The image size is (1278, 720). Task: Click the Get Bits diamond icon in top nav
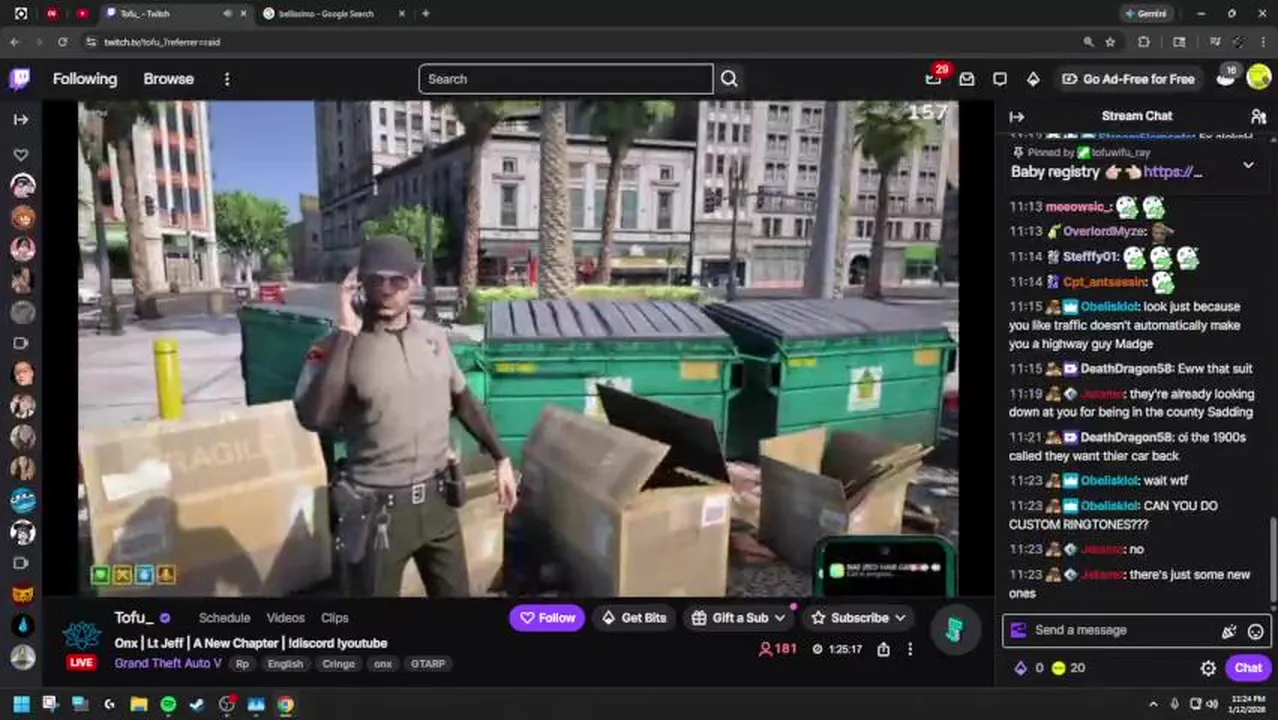tap(1033, 79)
